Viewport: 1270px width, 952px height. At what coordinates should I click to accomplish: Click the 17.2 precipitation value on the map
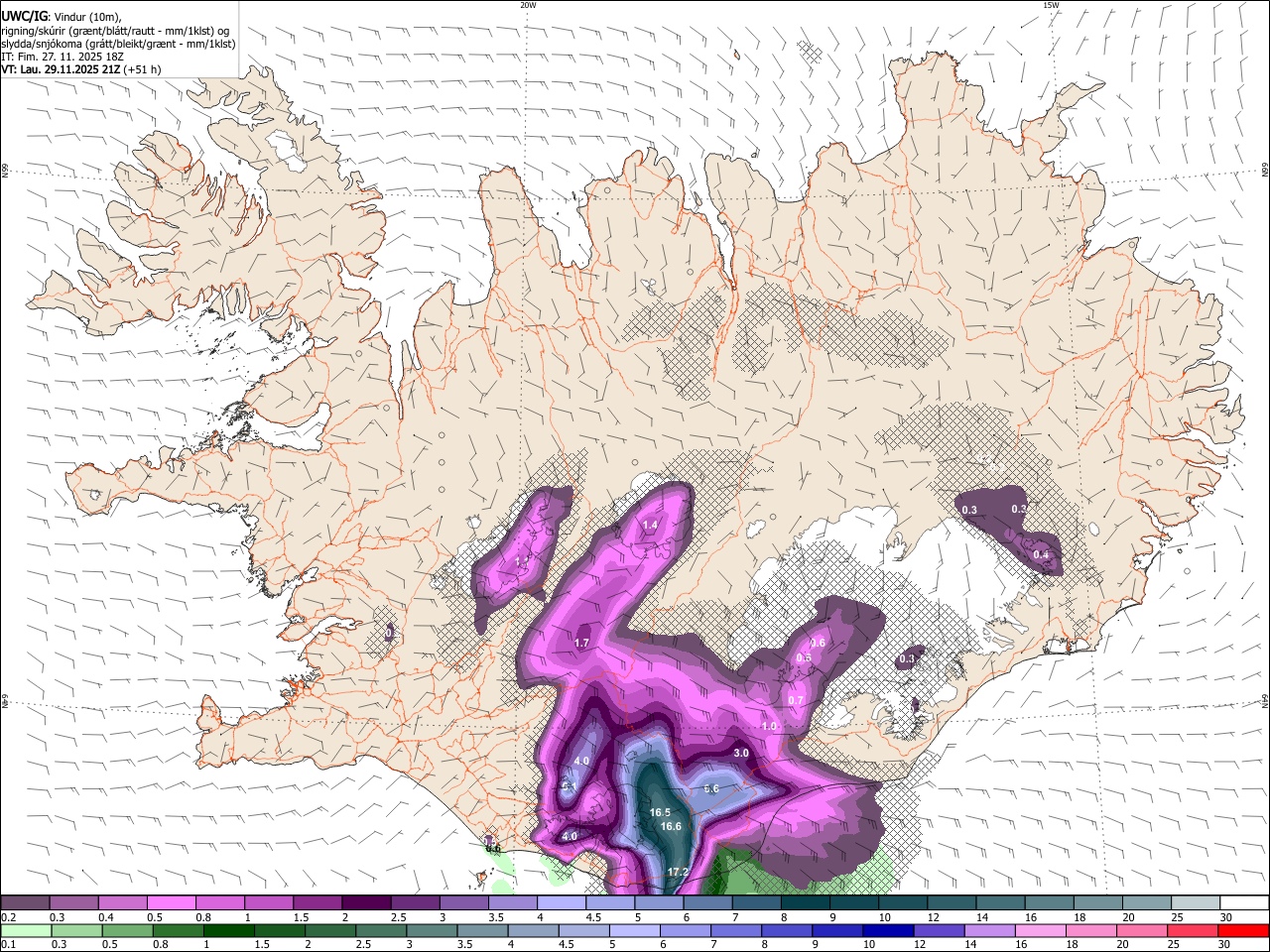tap(678, 872)
